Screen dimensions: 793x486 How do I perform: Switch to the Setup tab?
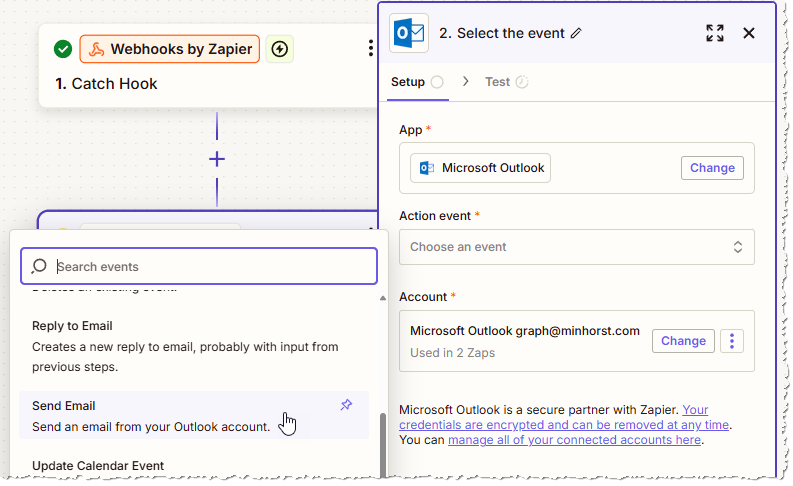[x=408, y=82]
